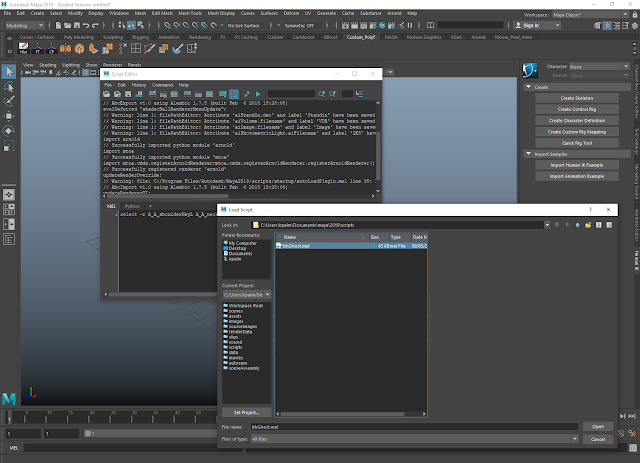The height and width of the screenshot is (463, 640).
Task: Click the blue Go Up folder arrow in Load Script
Action: pos(578,225)
